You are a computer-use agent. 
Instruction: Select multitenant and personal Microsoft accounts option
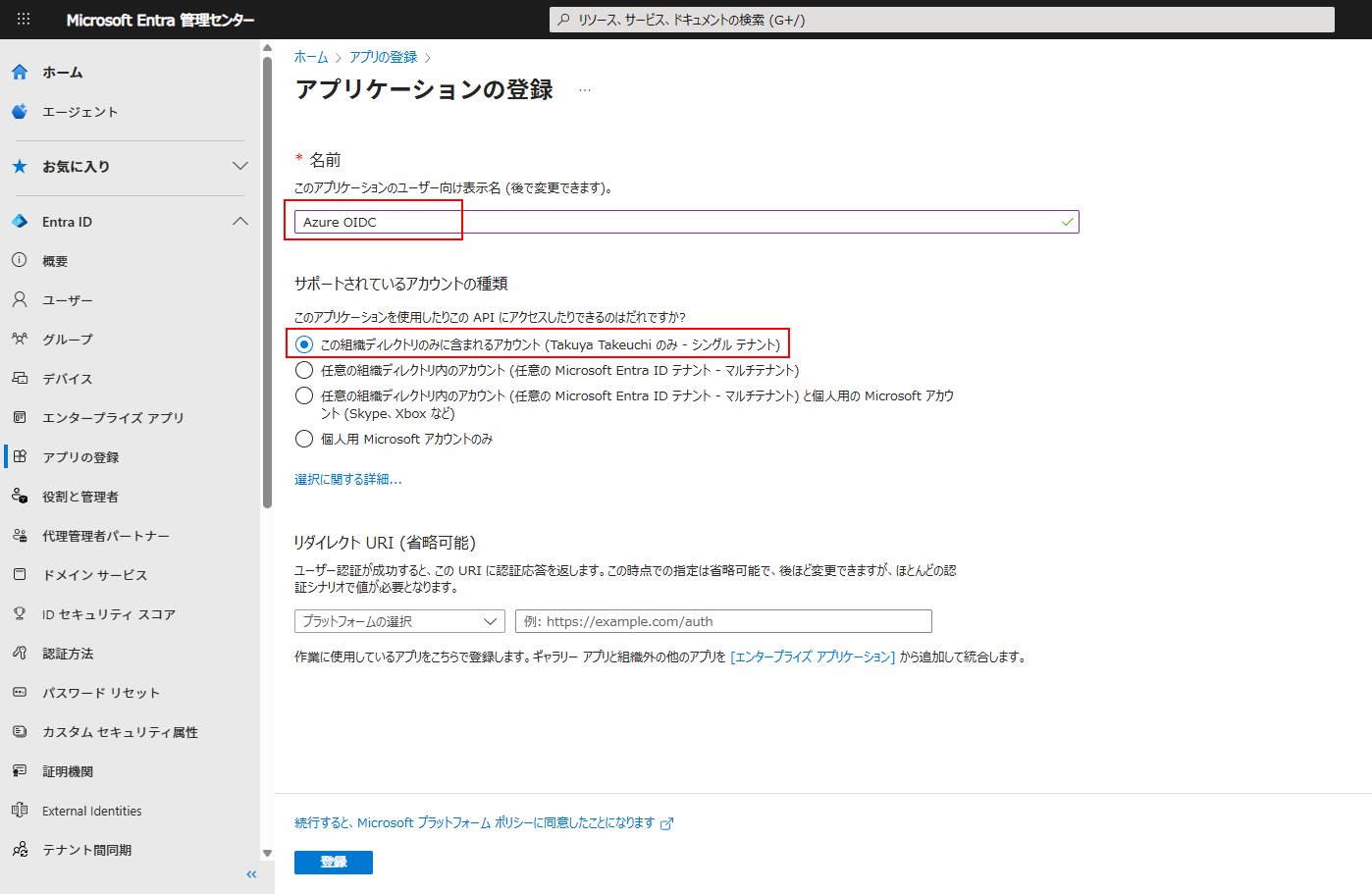pos(304,395)
